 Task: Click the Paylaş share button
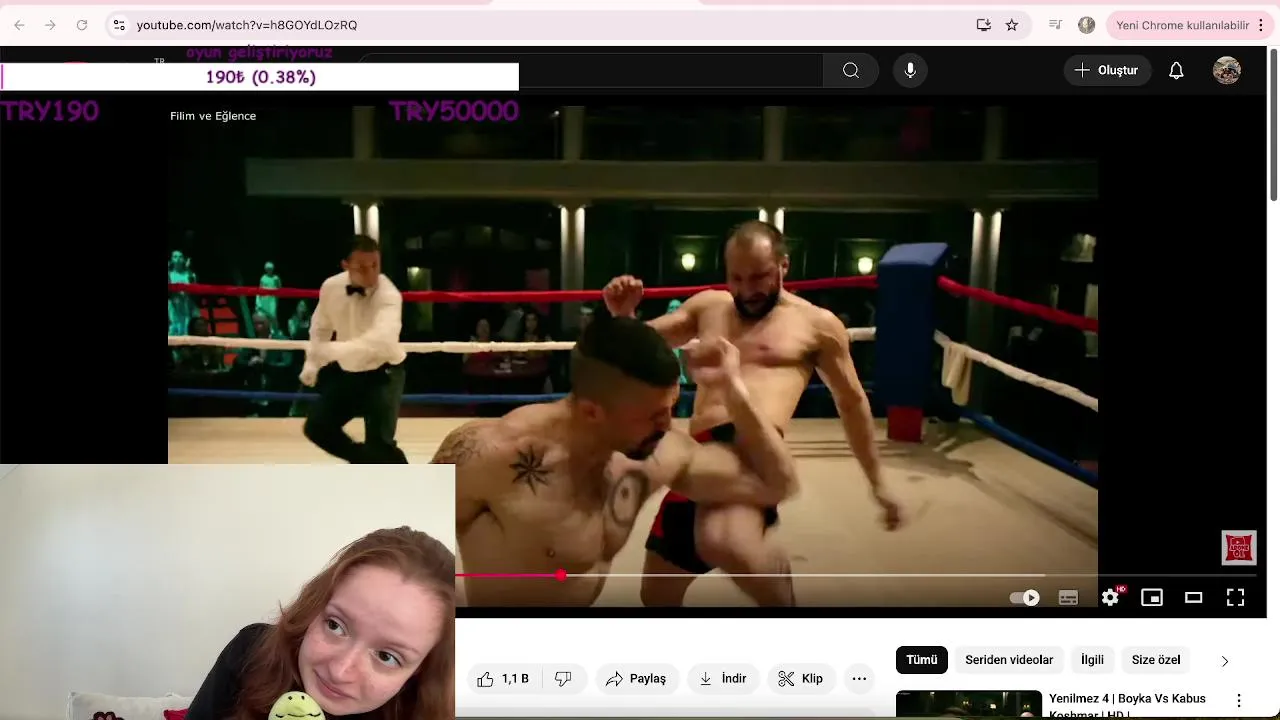[x=636, y=679]
